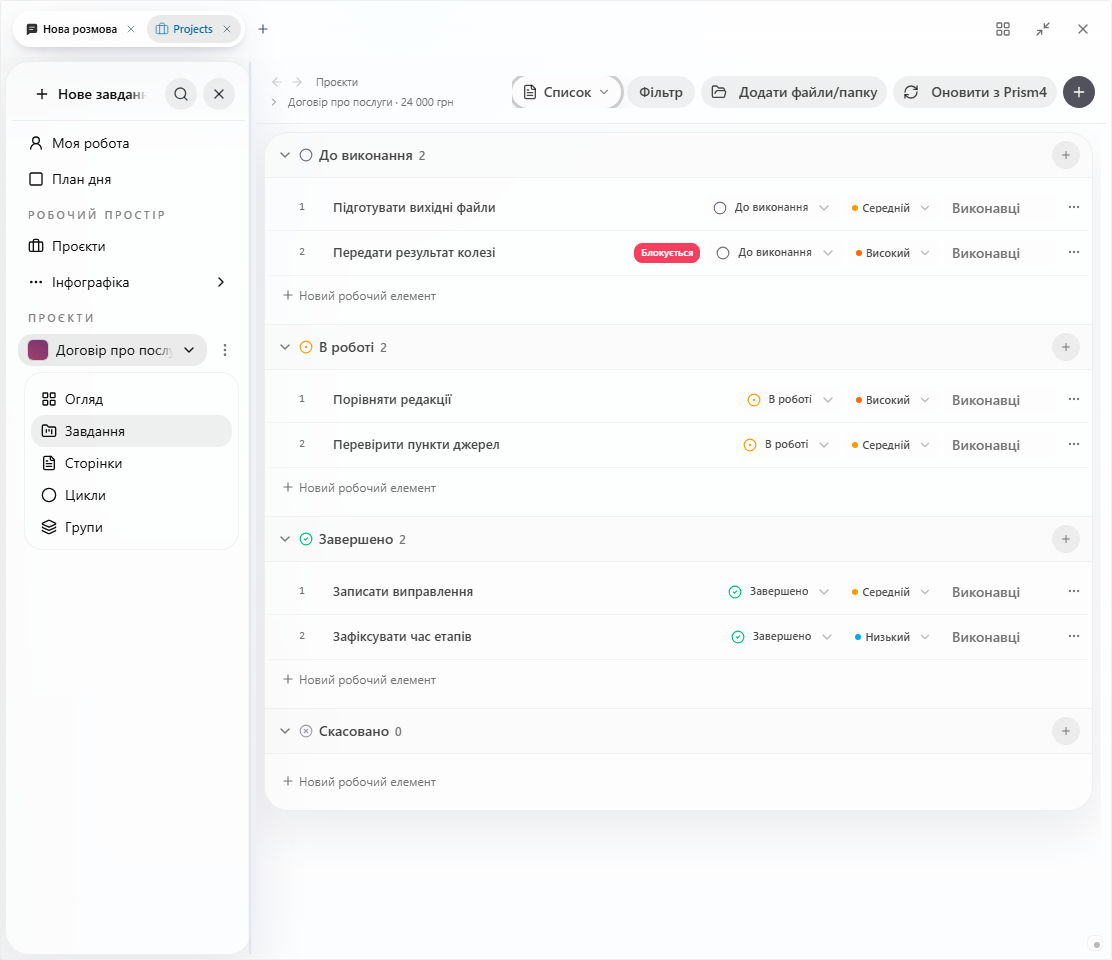
Task: Open search with the magnifier icon
Action: coord(181,94)
